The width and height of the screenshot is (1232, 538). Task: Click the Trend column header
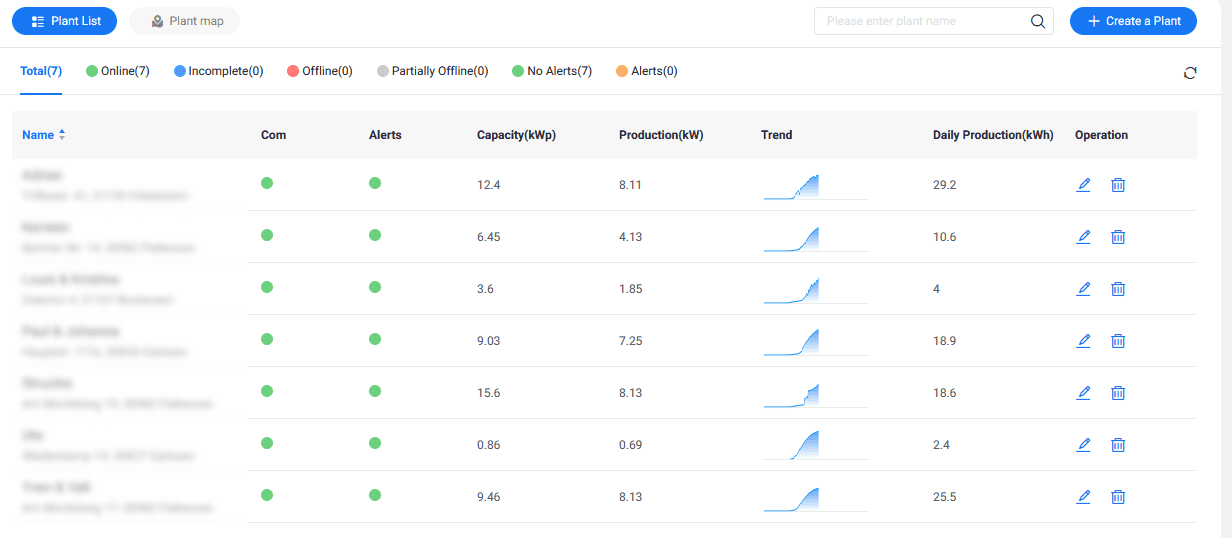point(776,135)
